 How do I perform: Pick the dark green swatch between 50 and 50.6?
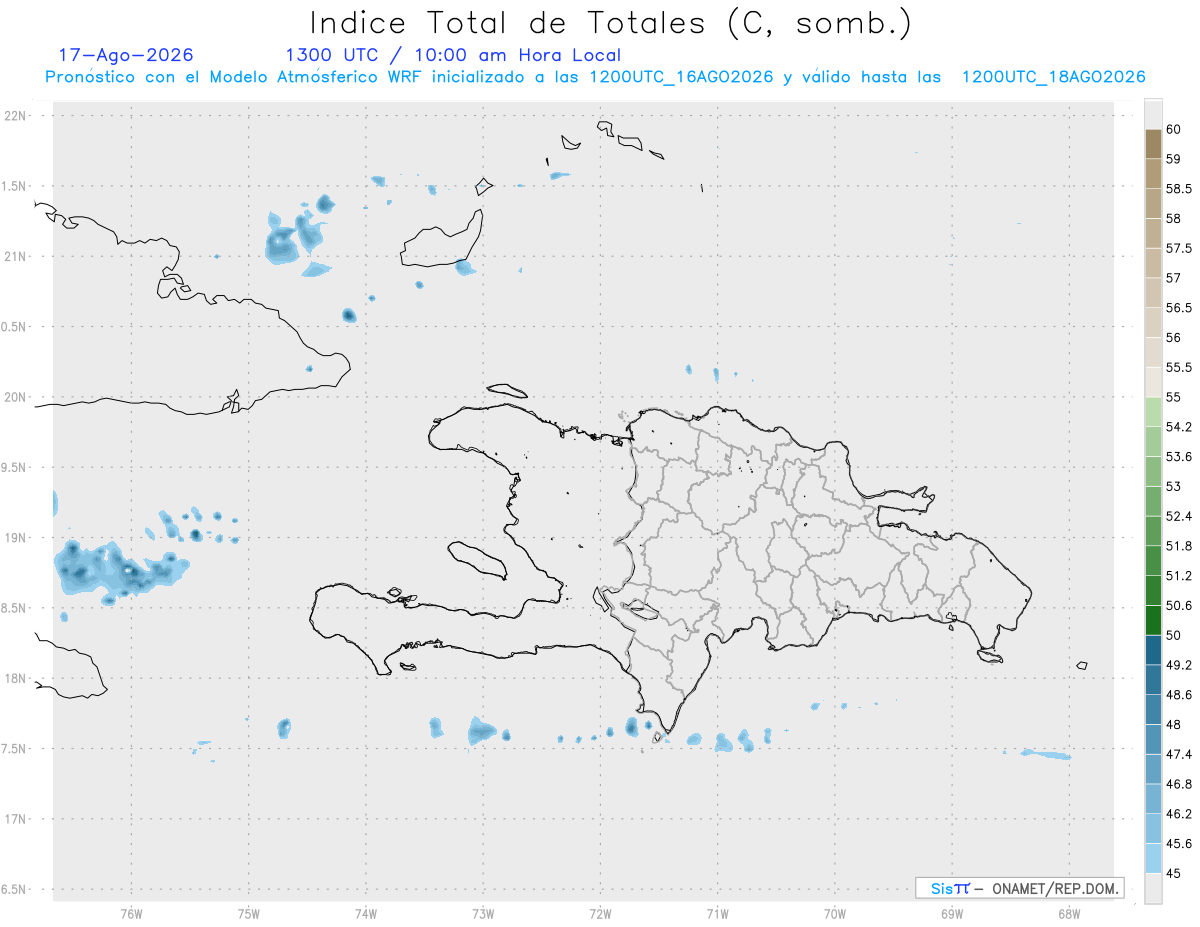(1153, 620)
